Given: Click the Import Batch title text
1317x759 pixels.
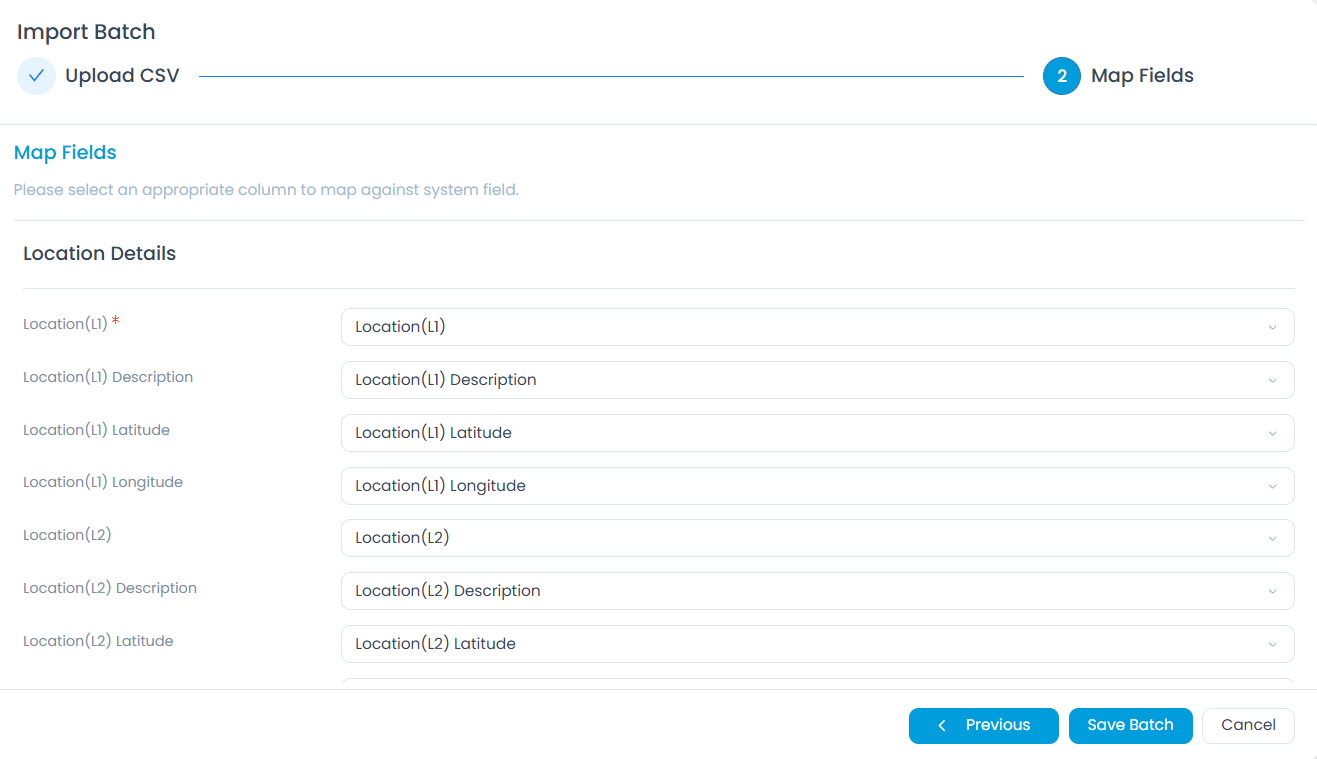Looking at the screenshot, I should click(x=86, y=32).
